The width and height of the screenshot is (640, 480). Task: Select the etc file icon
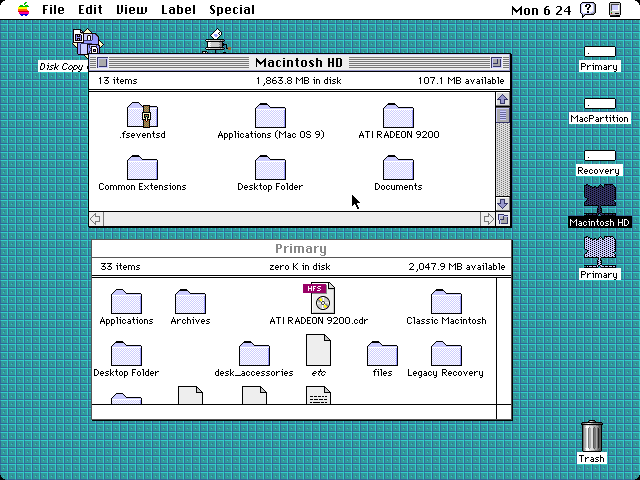[318, 350]
